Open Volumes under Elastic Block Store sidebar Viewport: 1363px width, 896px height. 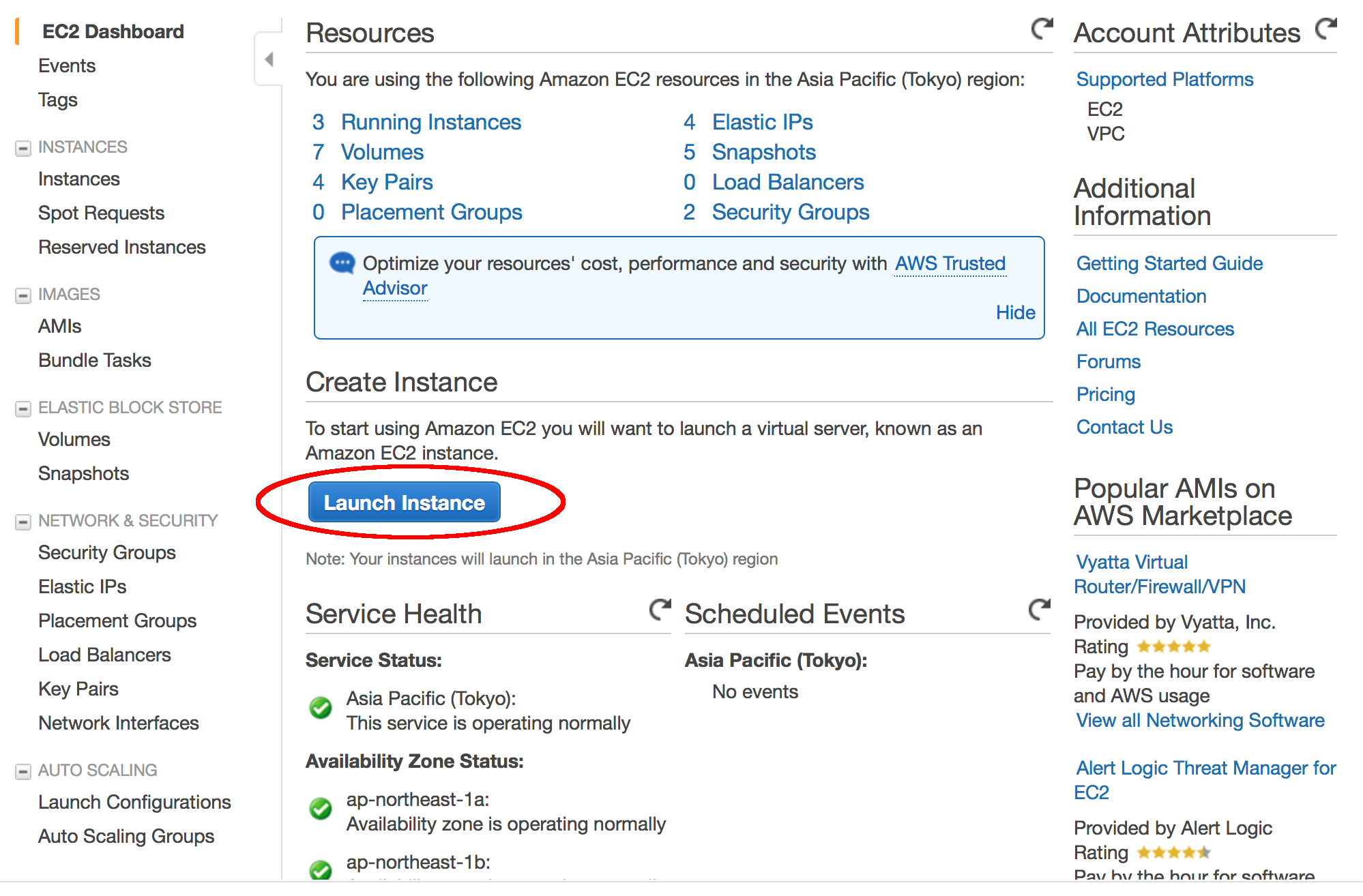(74, 439)
